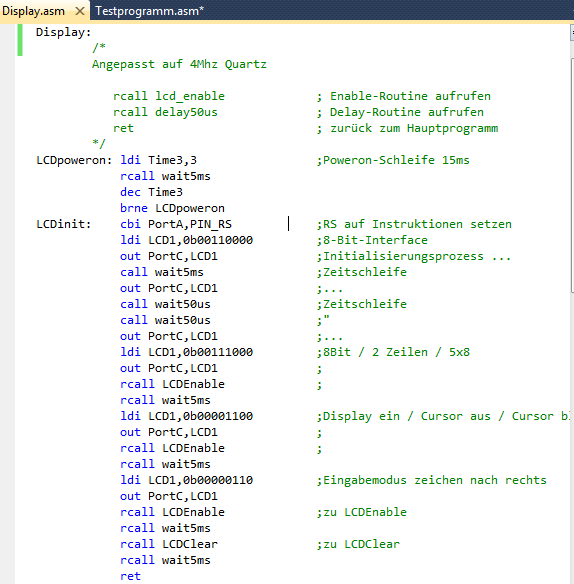Viewport: 574px width, 584px height.
Task: Click 'ldi LCD1,0b00110000' line
Action: pos(186,240)
